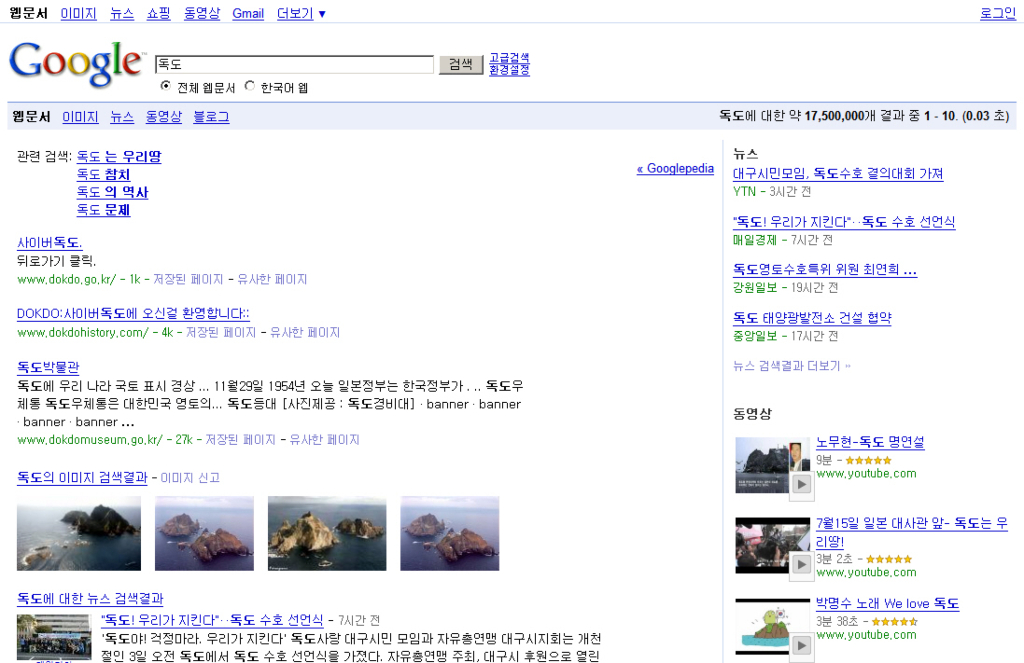
Task: Click related search 독도 참치
Action: (x=103, y=174)
